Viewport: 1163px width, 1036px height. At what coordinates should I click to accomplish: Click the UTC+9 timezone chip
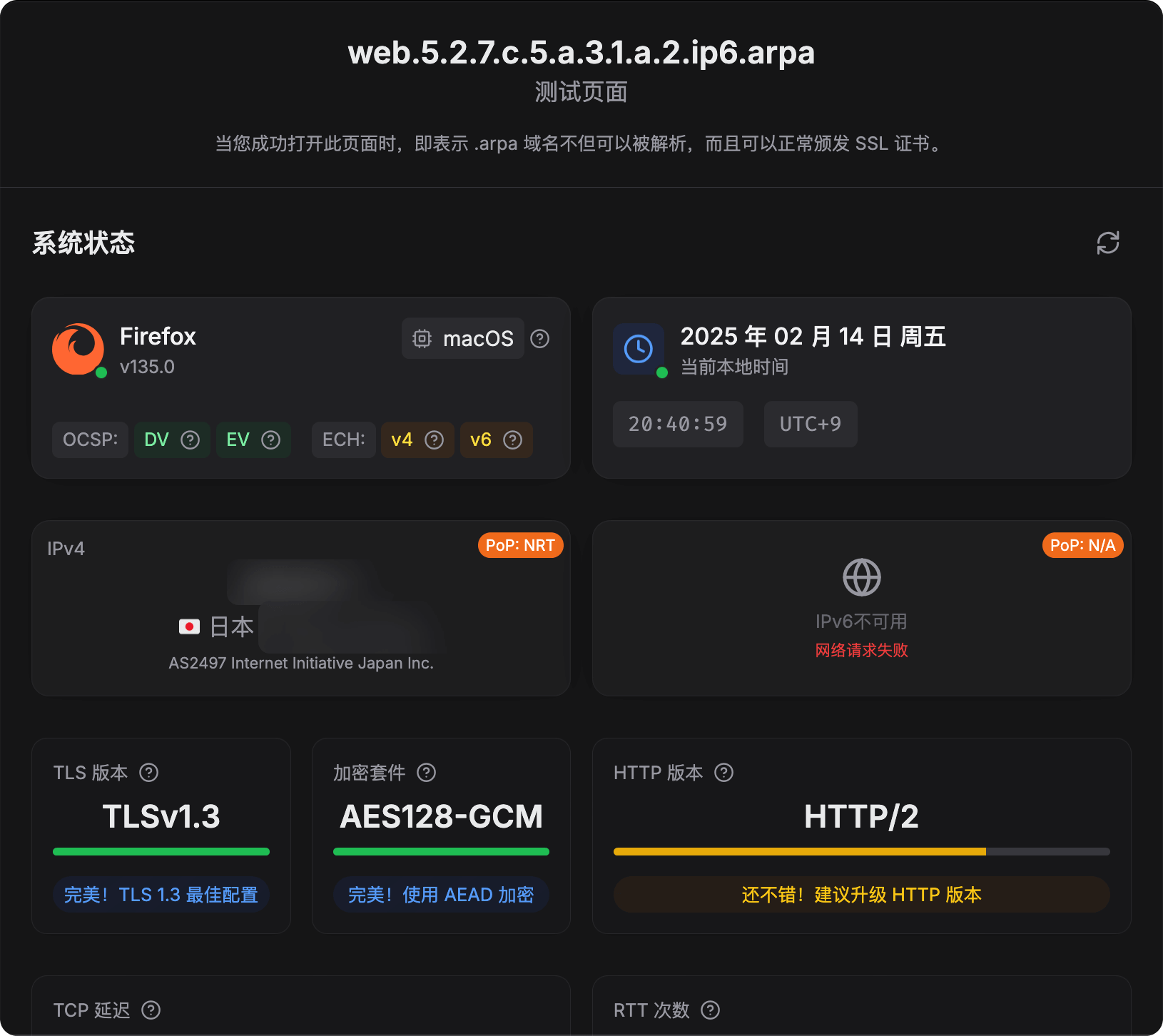(x=811, y=424)
